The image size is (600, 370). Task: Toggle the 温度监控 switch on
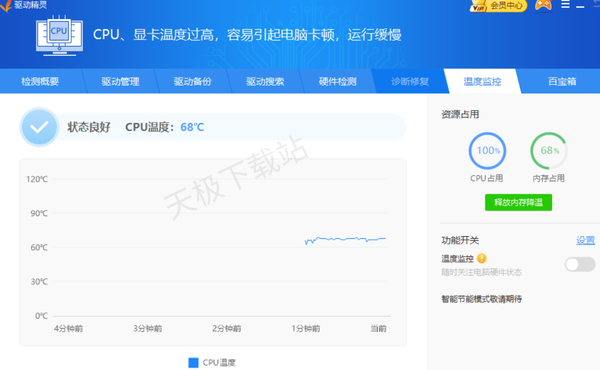(x=580, y=264)
